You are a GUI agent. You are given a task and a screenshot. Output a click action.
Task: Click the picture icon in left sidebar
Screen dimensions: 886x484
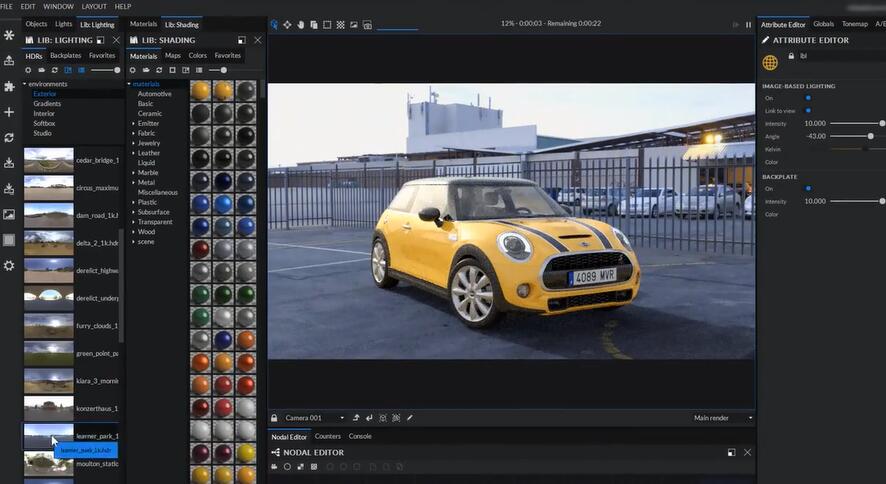click(9, 215)
